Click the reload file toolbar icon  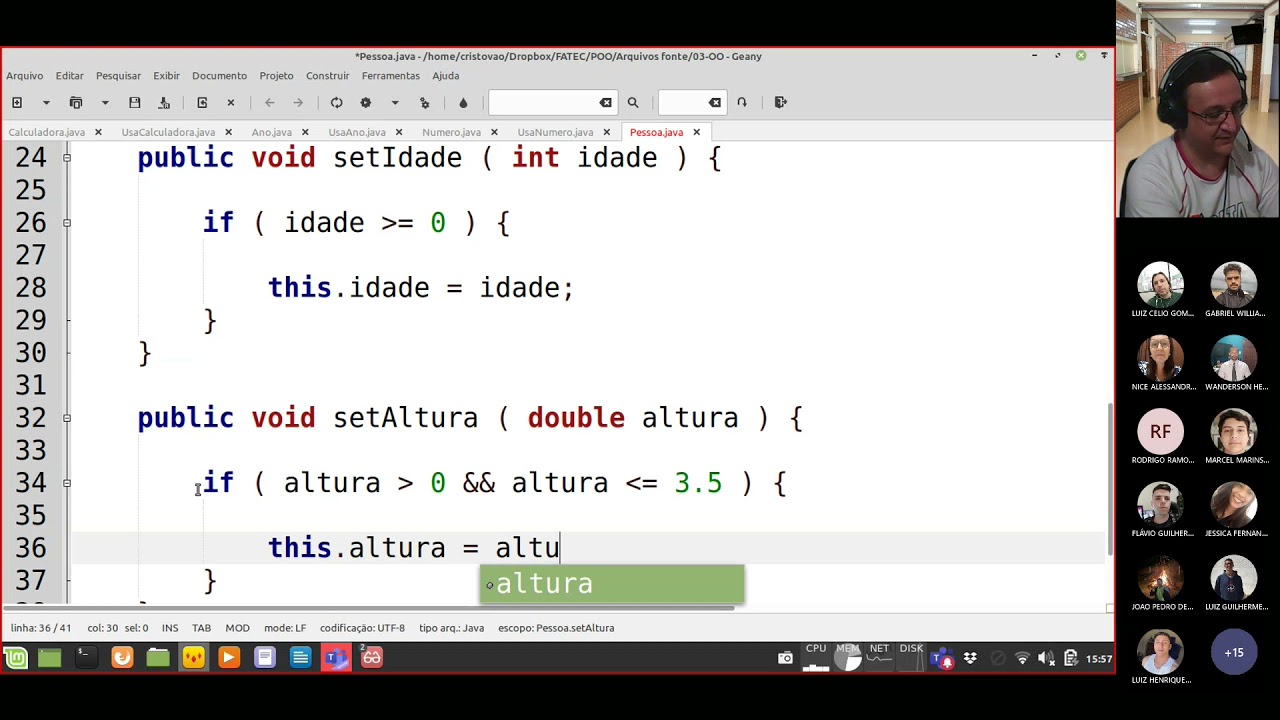202,102
